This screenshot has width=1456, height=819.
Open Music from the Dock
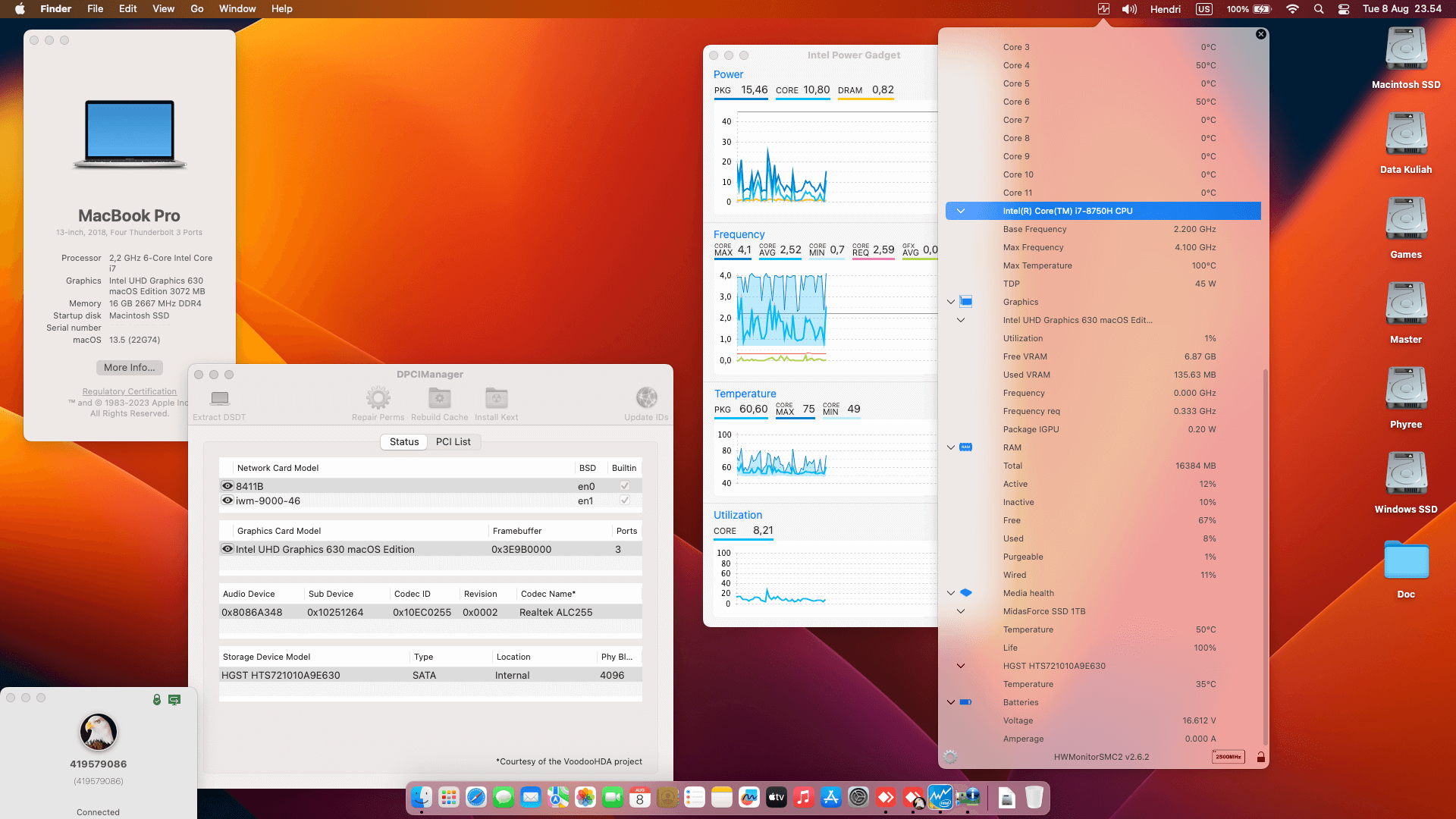pos(804,797)
